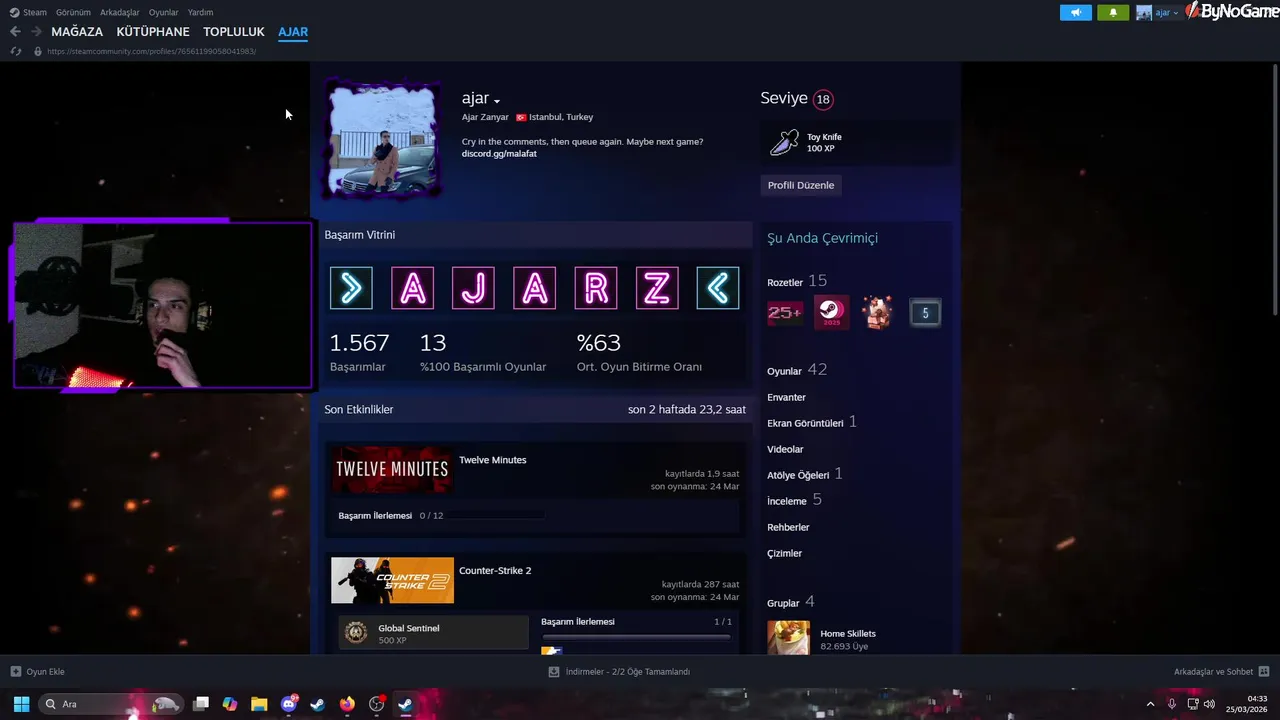This screenshot has width=1280, height=720.
Task: Click the profile URL address field
Action: click(x=151, y=51)
